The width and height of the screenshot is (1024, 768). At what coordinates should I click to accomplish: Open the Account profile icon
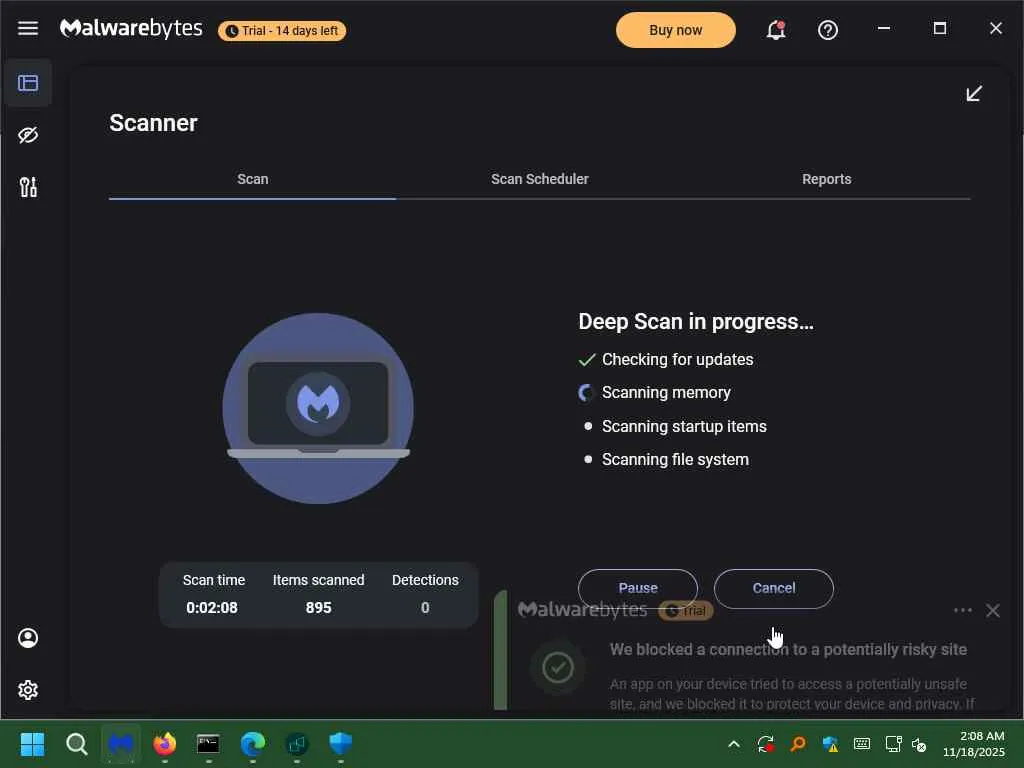tap(27, 638)
